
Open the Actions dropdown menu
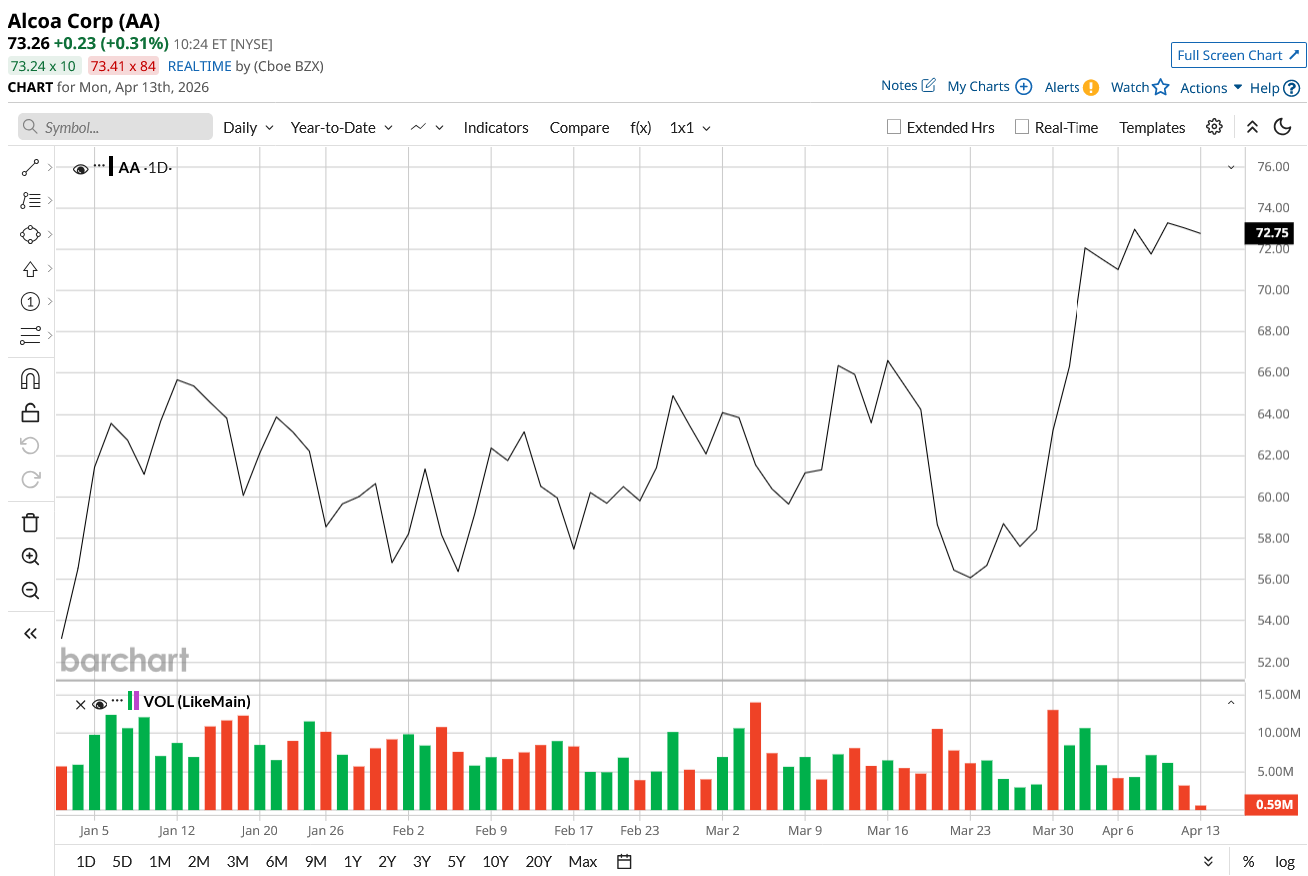click(x=1211, y=88)
